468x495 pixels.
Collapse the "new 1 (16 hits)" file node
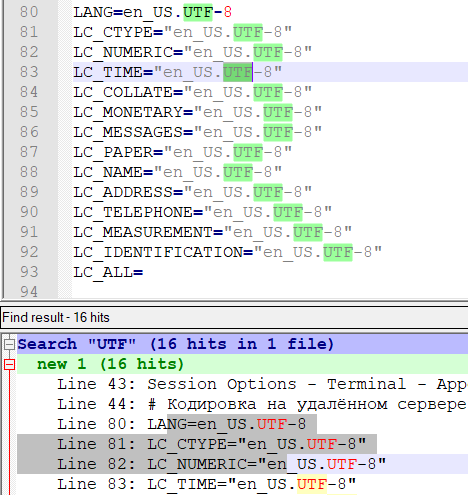9,364
